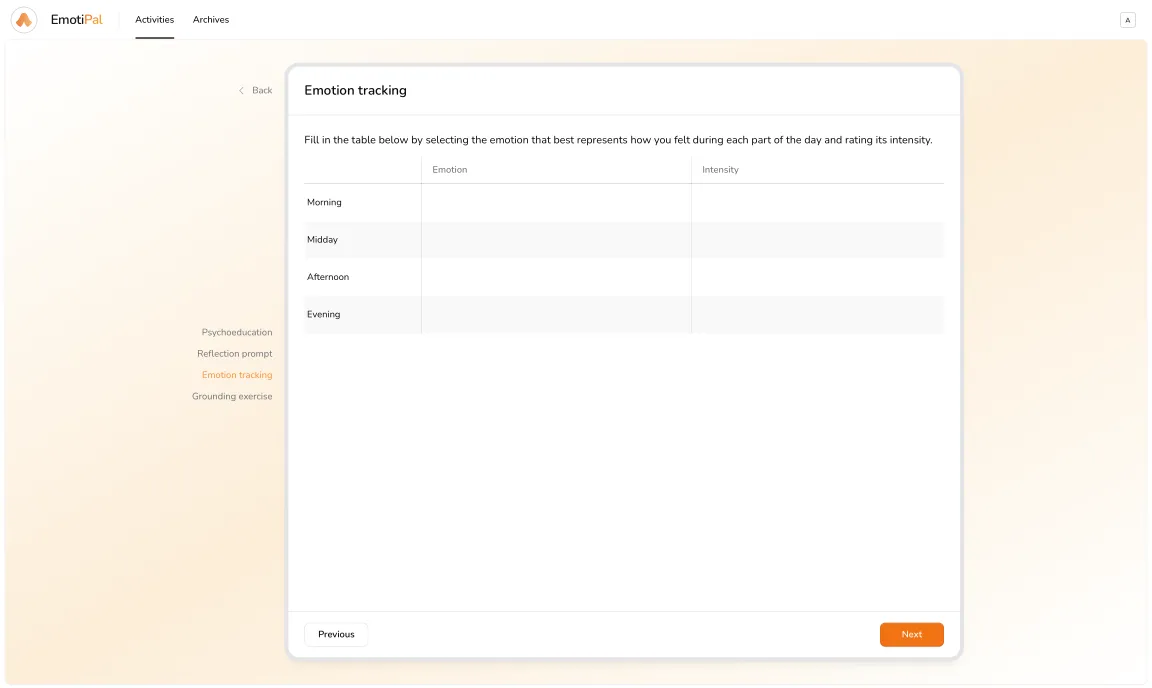This screenshot has height=688, width=1152.
Task: Click the Next button
Action: [x=911, y=634]
